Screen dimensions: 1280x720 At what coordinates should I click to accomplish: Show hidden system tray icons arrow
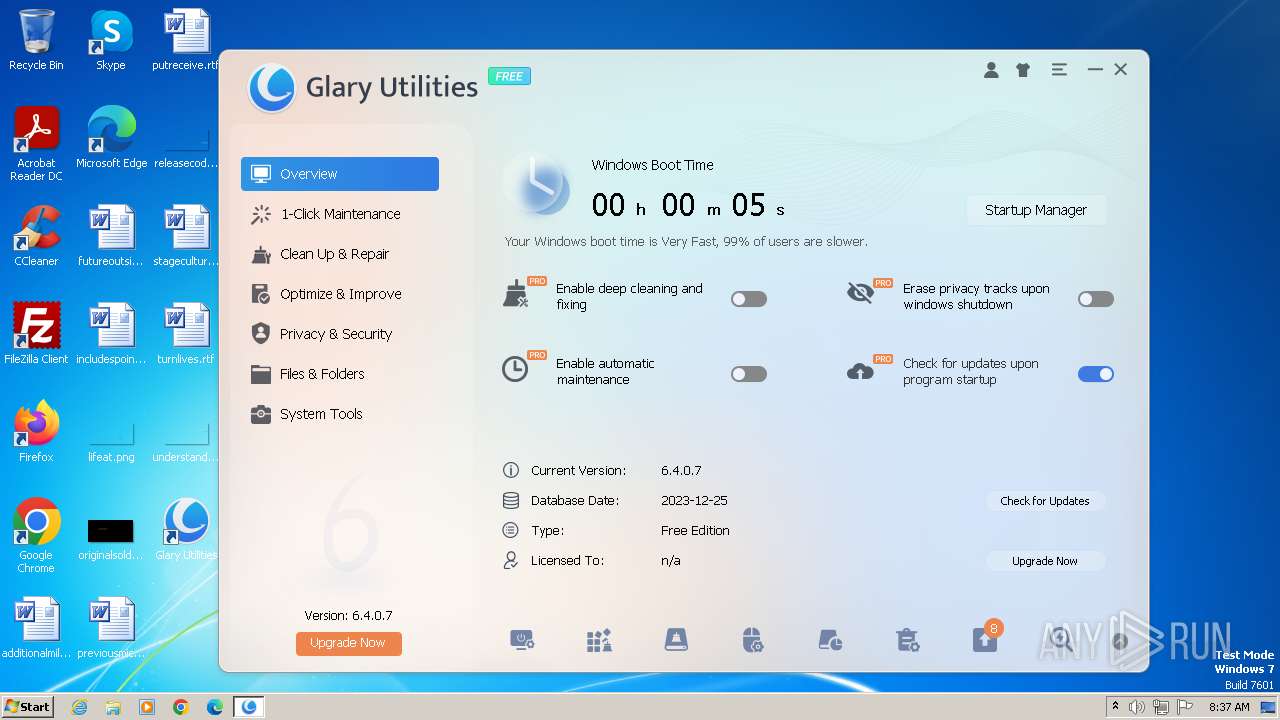coord(1115,707)
